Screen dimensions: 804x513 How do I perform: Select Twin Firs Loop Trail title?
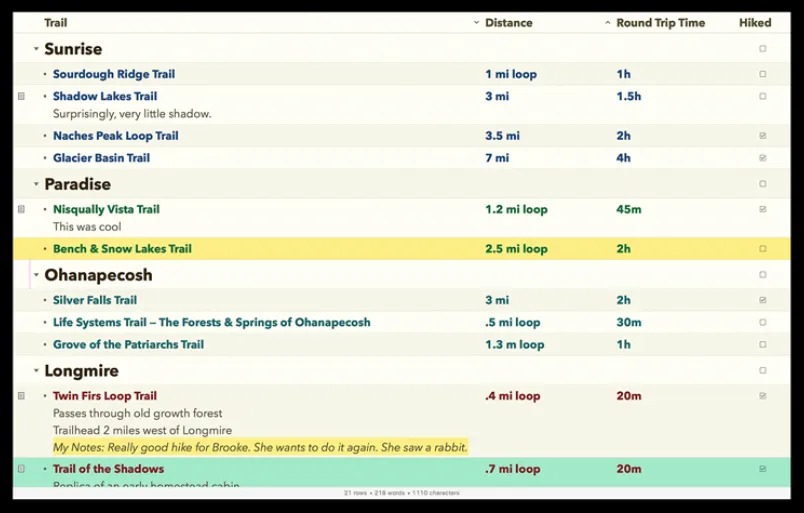105,396
